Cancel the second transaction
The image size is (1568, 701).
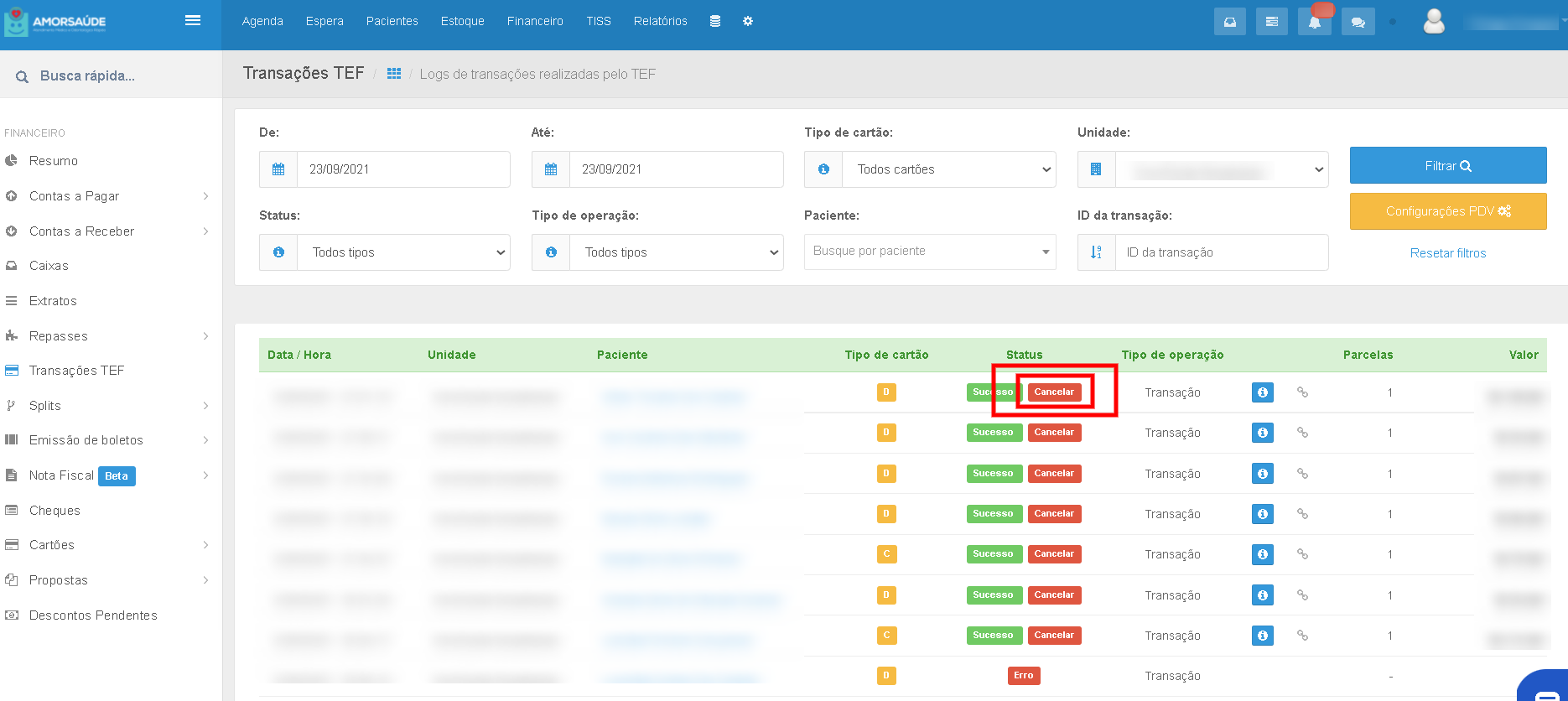pos(1054,433)
